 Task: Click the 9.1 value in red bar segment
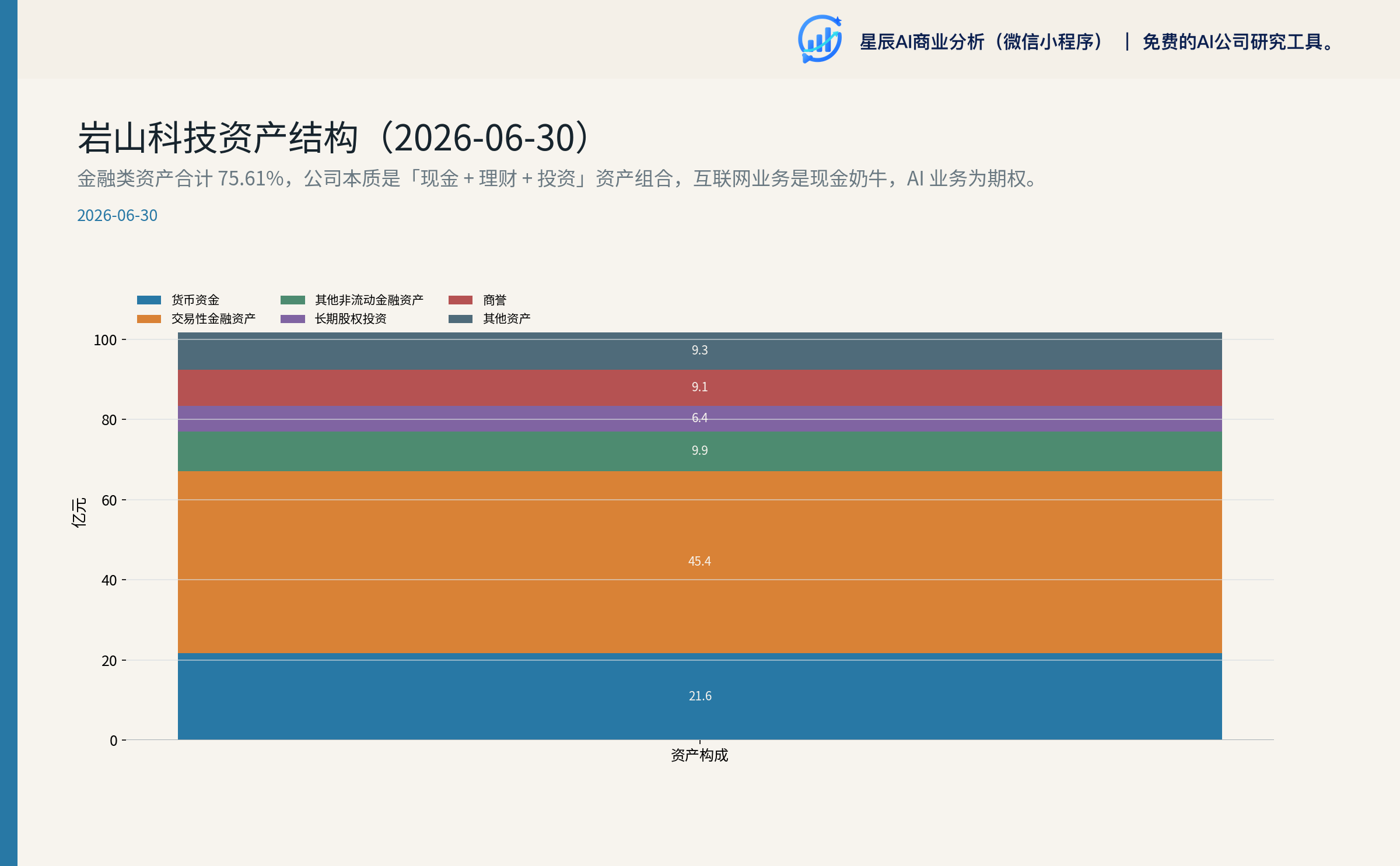(699, 387)
